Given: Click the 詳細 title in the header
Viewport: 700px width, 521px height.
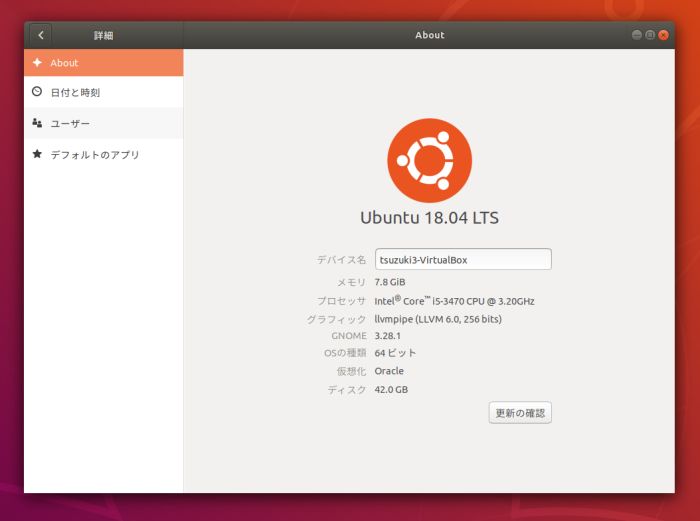Looking at the screenshot, I should click(103, 35).
